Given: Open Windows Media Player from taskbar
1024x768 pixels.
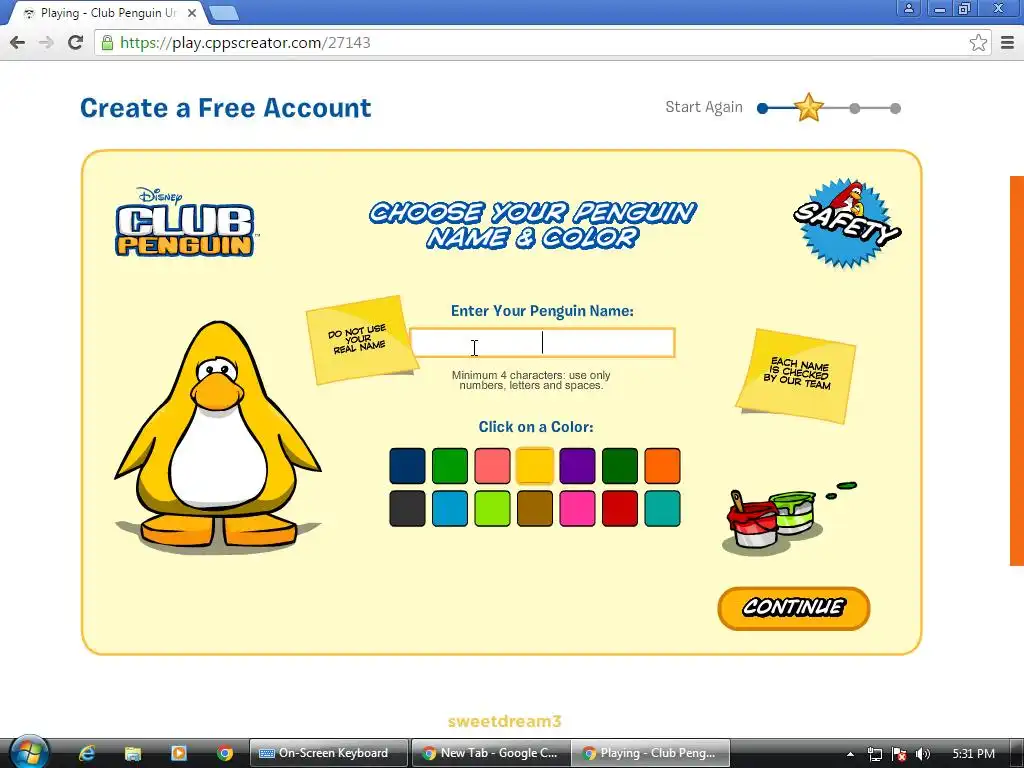Looking at the screenshot, I should click(179, 754).
